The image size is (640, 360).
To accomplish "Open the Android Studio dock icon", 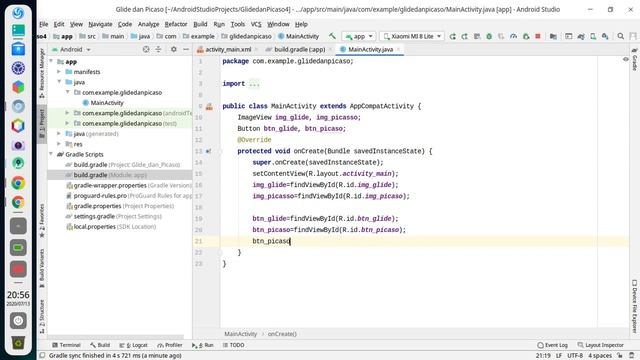I will (18, 164).
